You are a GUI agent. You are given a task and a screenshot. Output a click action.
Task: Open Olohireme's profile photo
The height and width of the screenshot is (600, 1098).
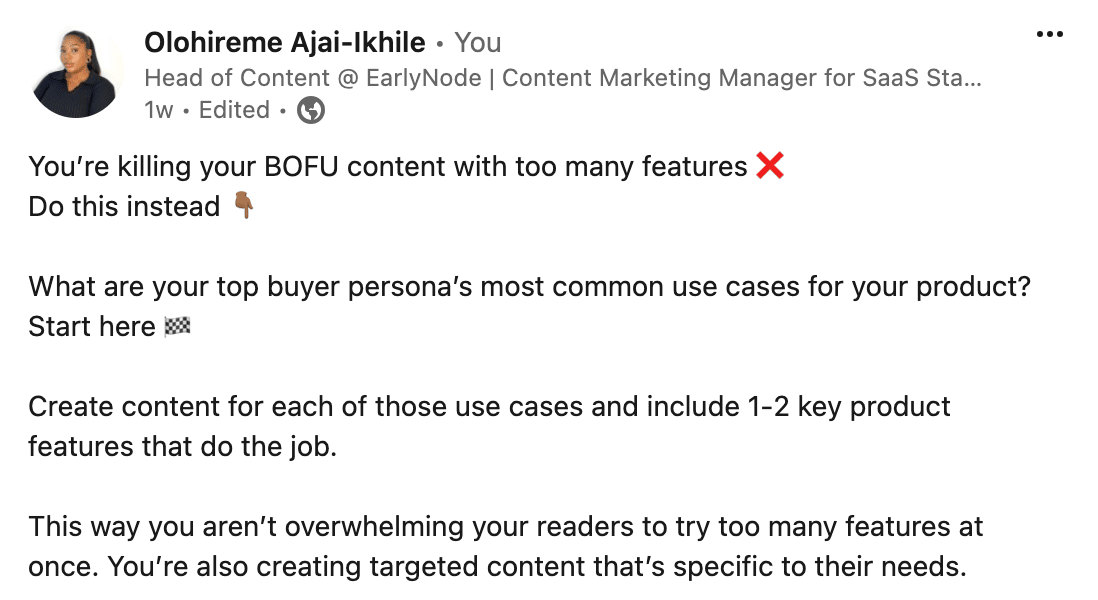[76, 74]
